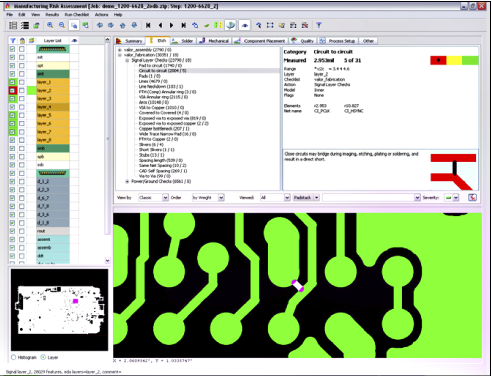Click the Padstack button
492x376 pixels.
302,197
